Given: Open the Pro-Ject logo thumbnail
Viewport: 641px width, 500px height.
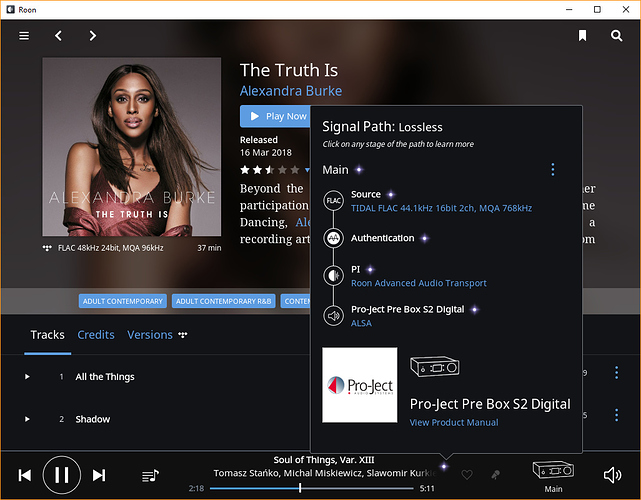Looking at the screenshot, I should (x=359, y=385).
